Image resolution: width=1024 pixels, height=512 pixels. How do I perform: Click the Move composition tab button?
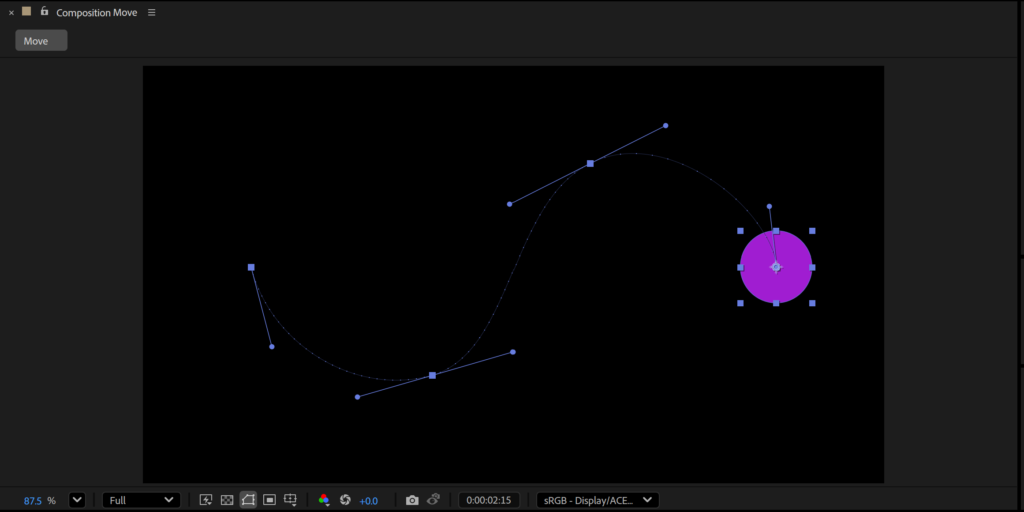pos(41,41)
